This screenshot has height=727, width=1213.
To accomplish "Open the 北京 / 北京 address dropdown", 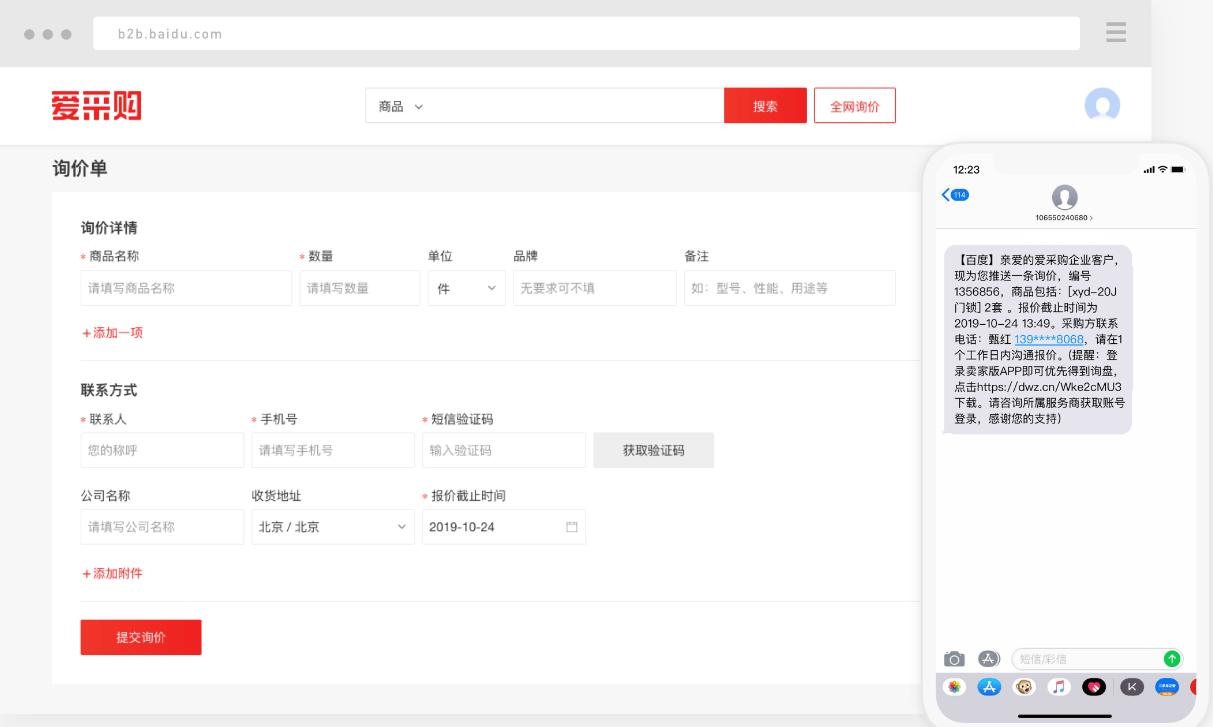I will pos(333,527).
